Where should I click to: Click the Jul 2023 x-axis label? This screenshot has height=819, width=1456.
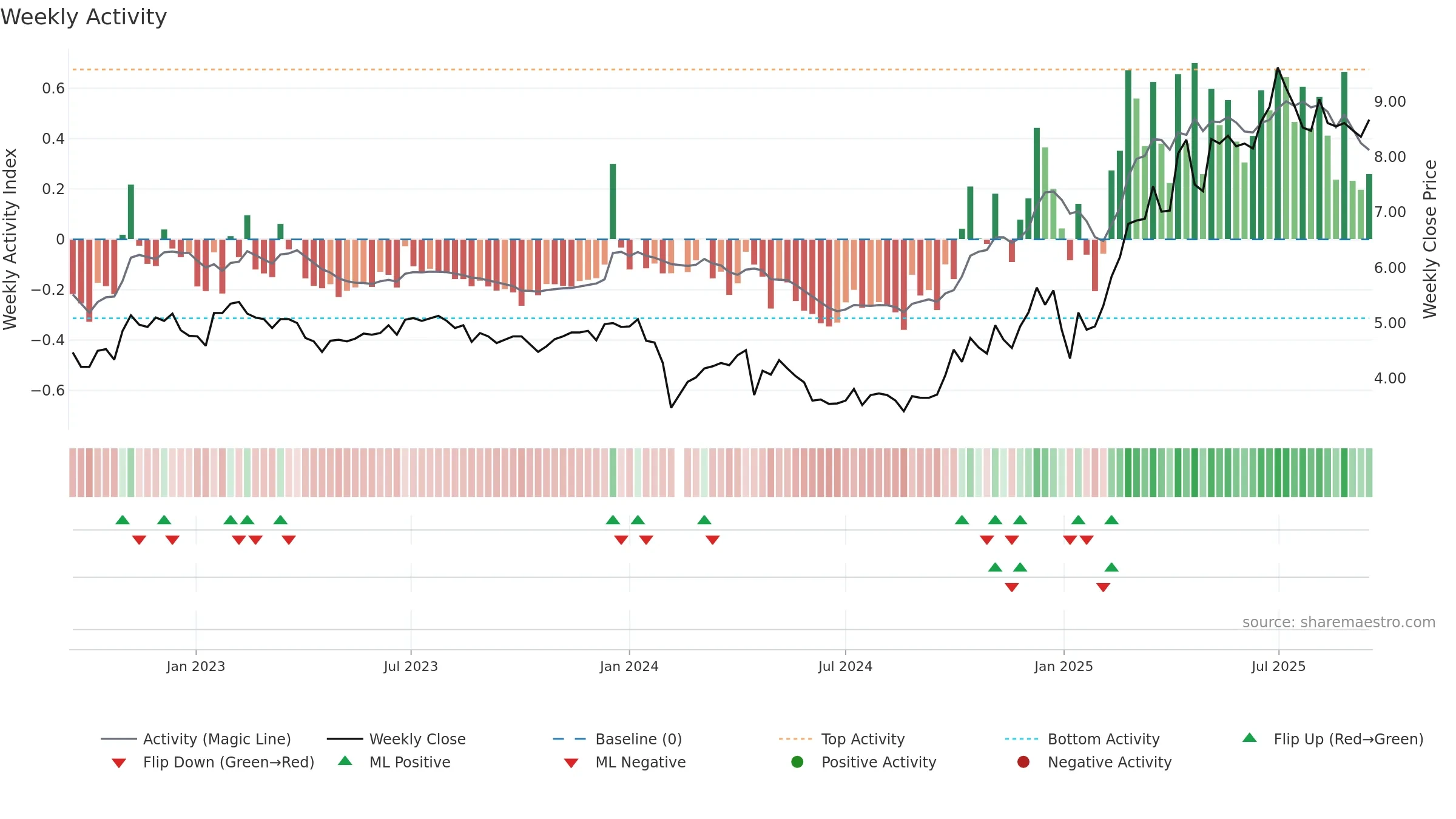point(411,666)
